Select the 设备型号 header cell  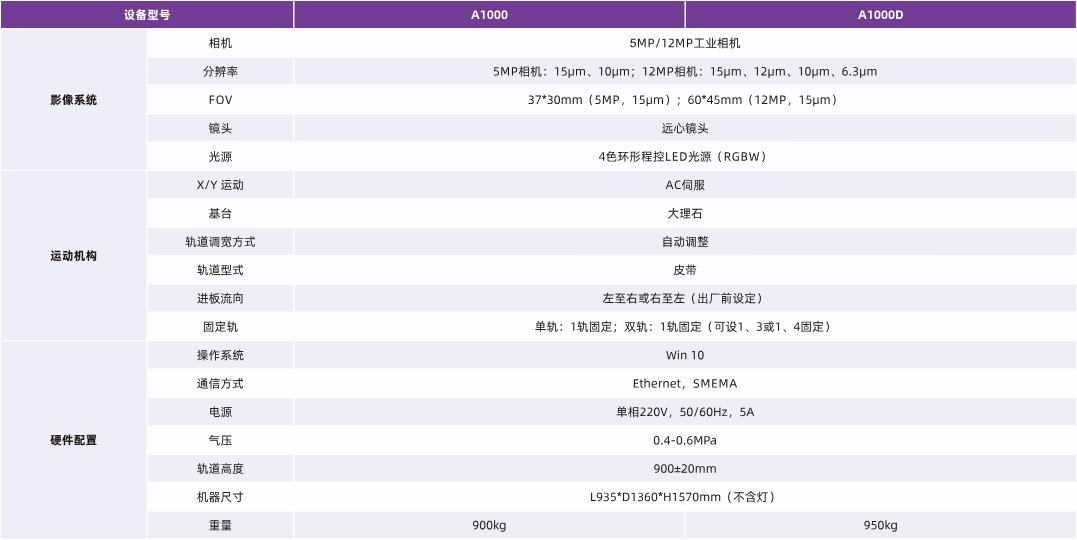tap(147, 15)
